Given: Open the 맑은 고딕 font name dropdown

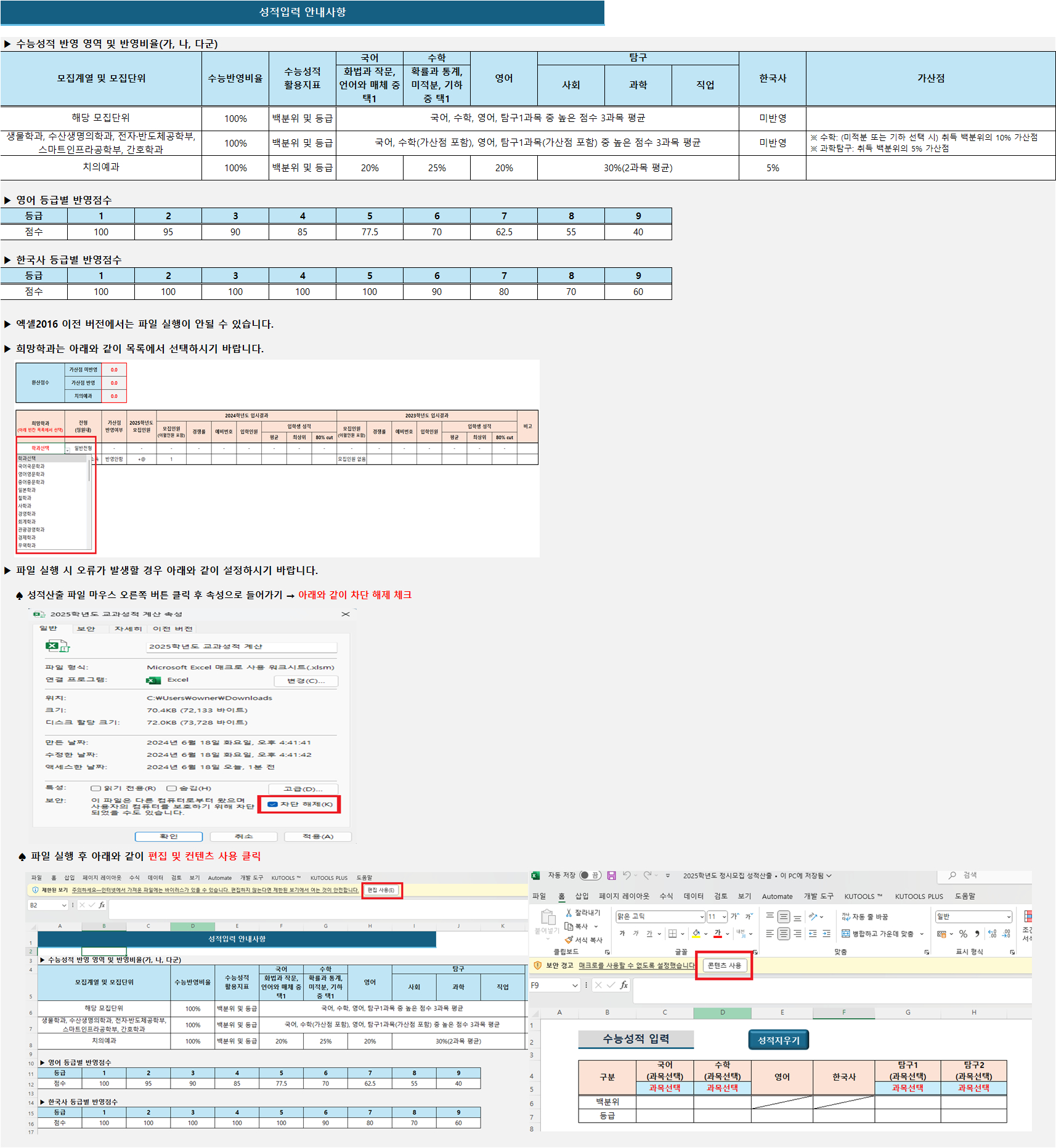Looking at the screenshot, I should (701, 917).
